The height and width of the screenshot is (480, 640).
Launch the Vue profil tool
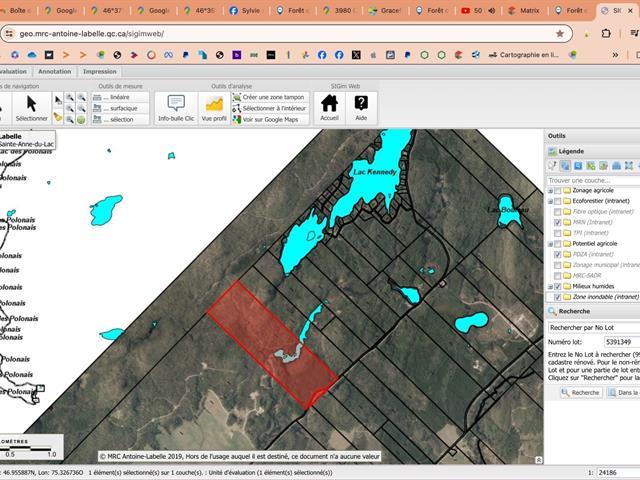[214, 106]
